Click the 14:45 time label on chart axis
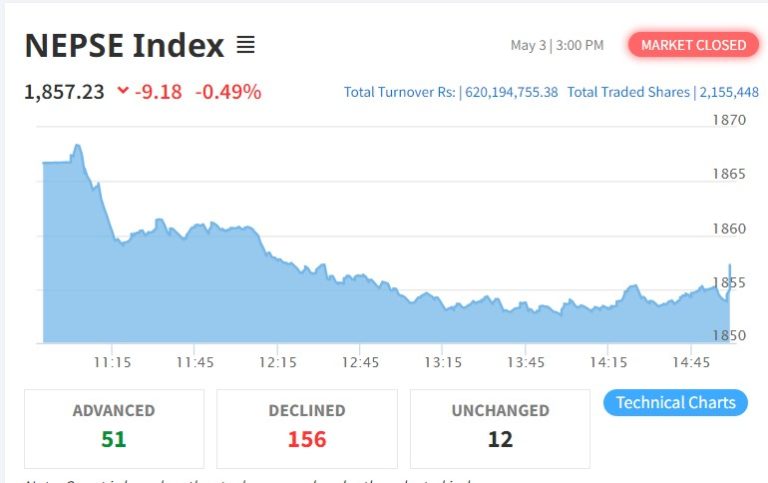The width and height of the screenshot is (768, 483). 693,362
